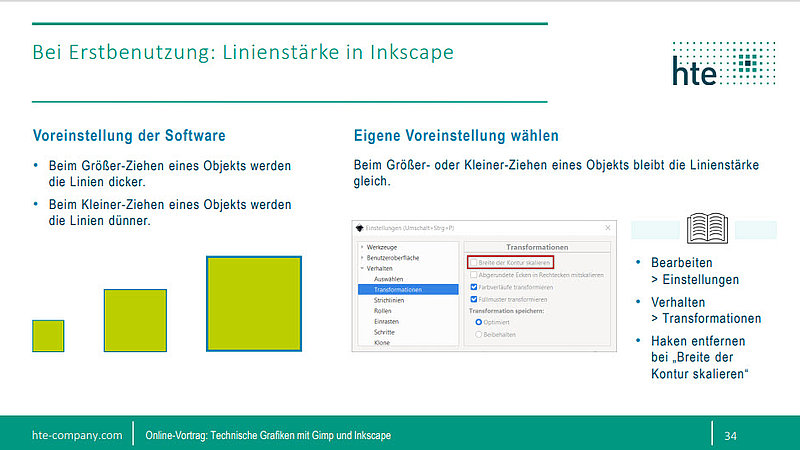This screenshot has height=450, width=800.
Task: Click the hte-company.com footer link
Action: (77, 435)
